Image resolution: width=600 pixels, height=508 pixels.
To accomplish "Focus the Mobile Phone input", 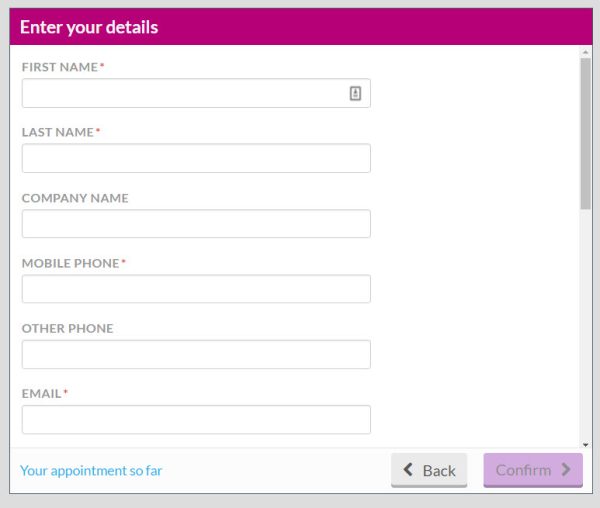I will click(x=196, y=289).
